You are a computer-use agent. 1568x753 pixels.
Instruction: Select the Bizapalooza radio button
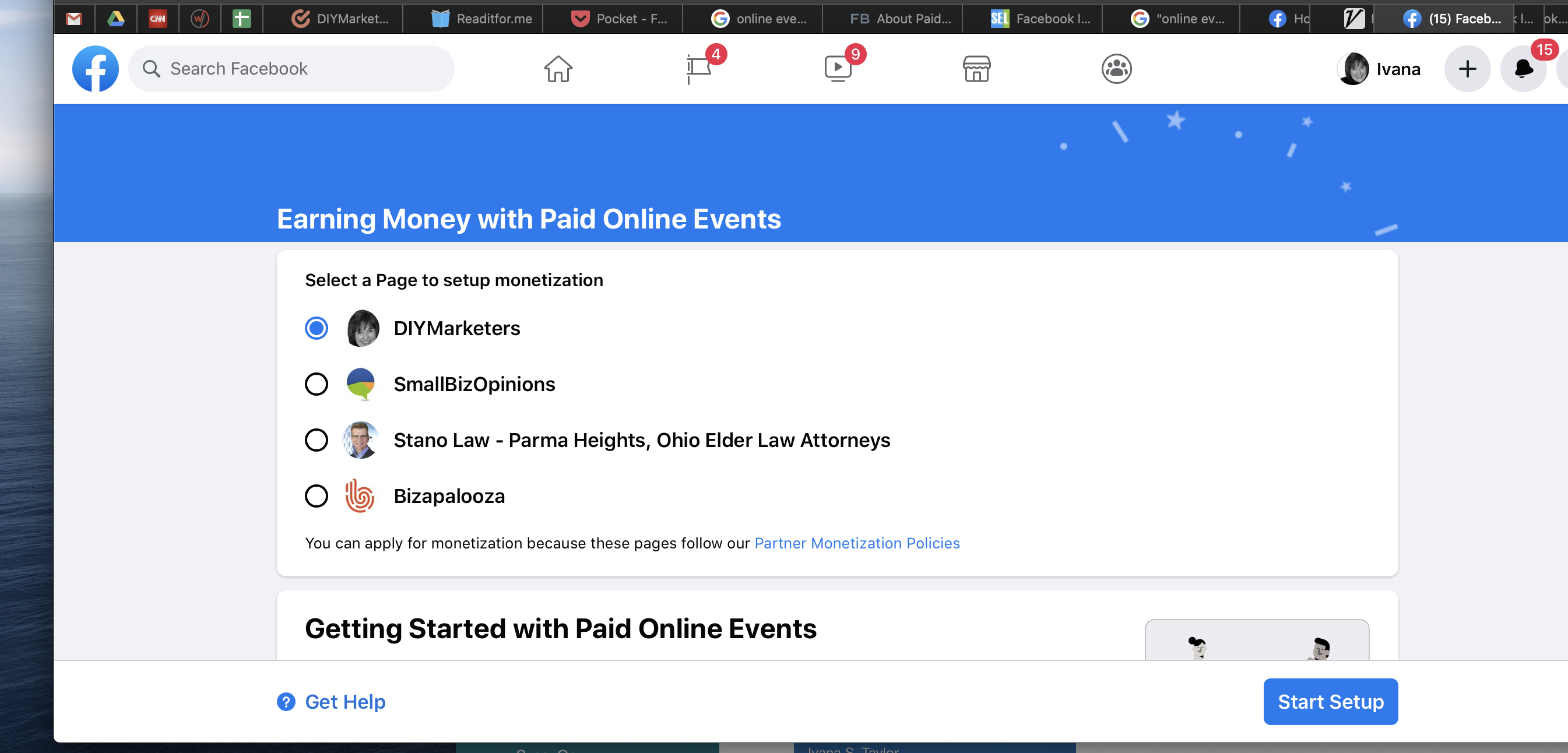point(317,496)
